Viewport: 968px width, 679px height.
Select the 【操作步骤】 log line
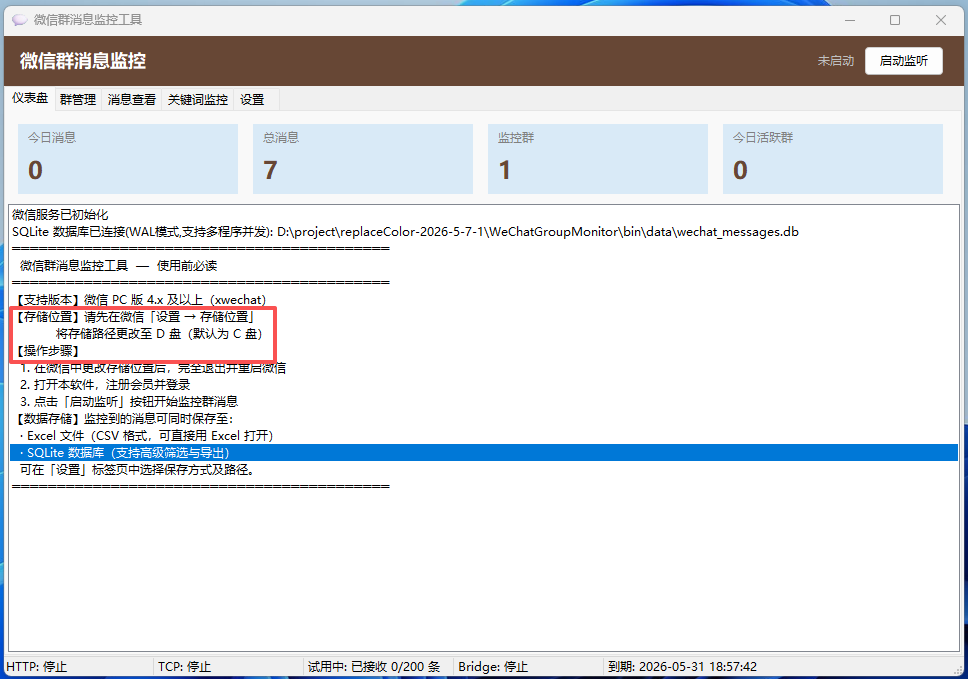tap(484, 351)
